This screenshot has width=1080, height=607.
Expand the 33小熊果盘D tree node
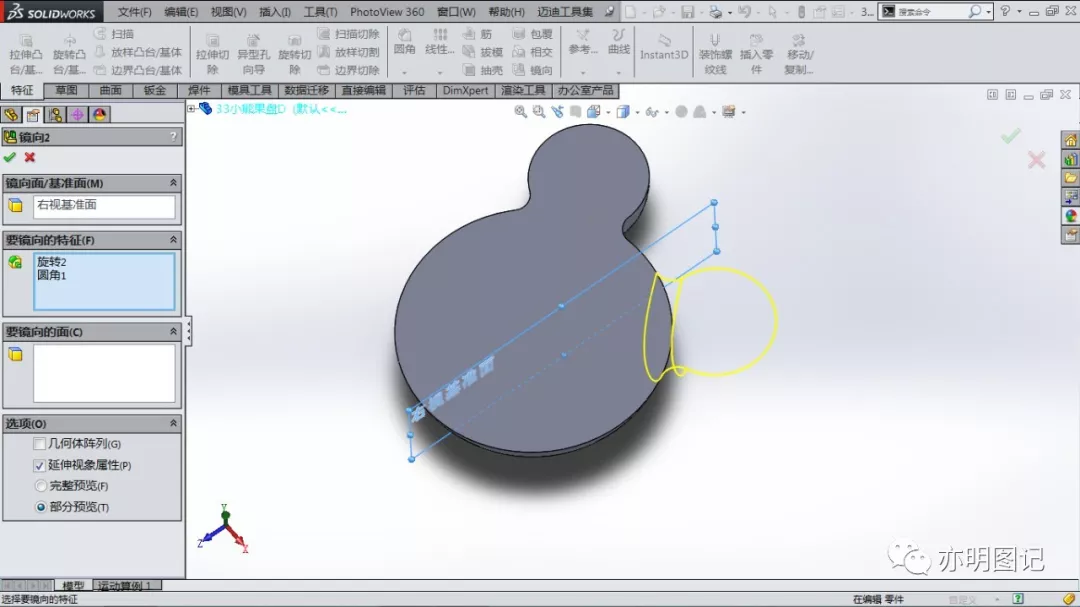click(x=191, y=109)
